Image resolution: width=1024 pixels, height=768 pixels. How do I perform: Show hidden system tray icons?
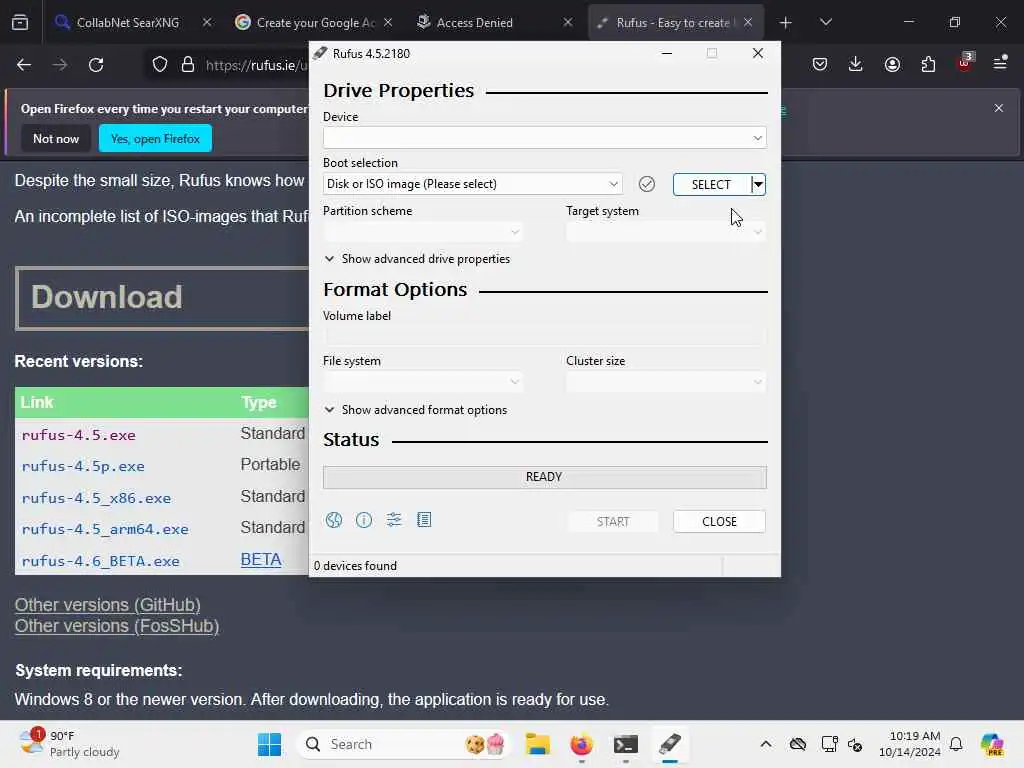click(x=766, y=744)
